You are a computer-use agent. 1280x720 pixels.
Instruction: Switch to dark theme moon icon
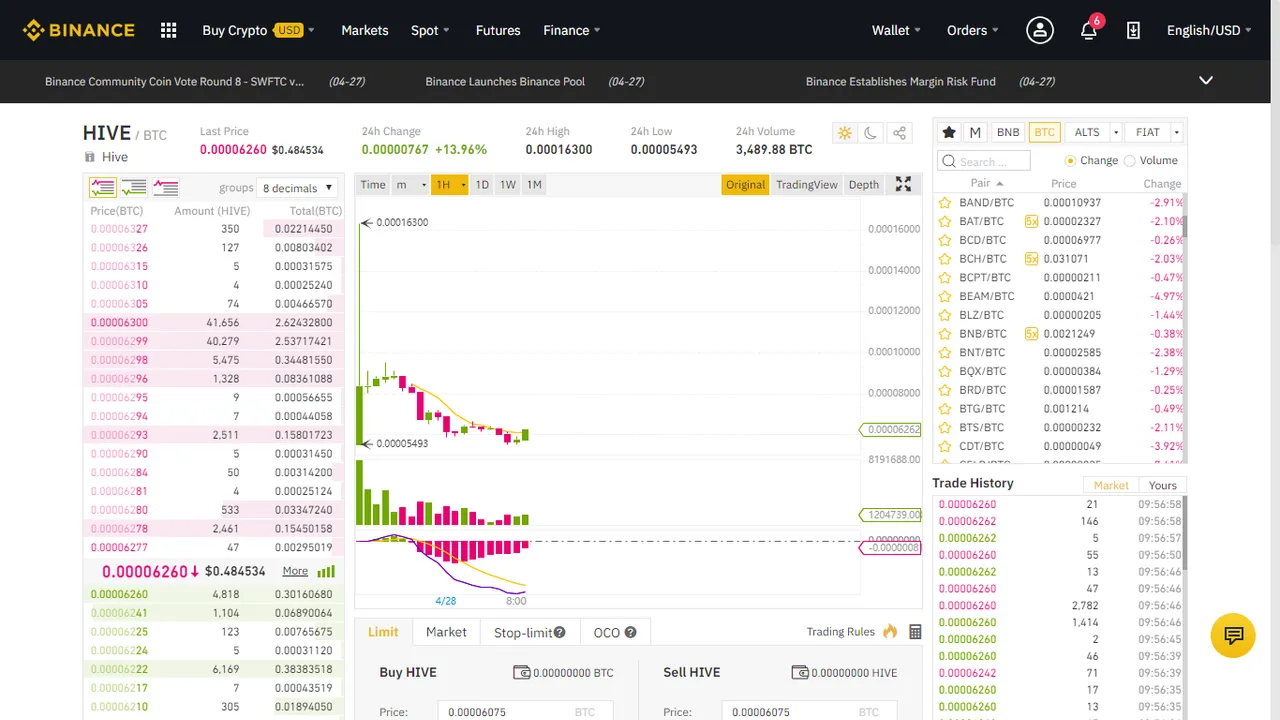871,133
